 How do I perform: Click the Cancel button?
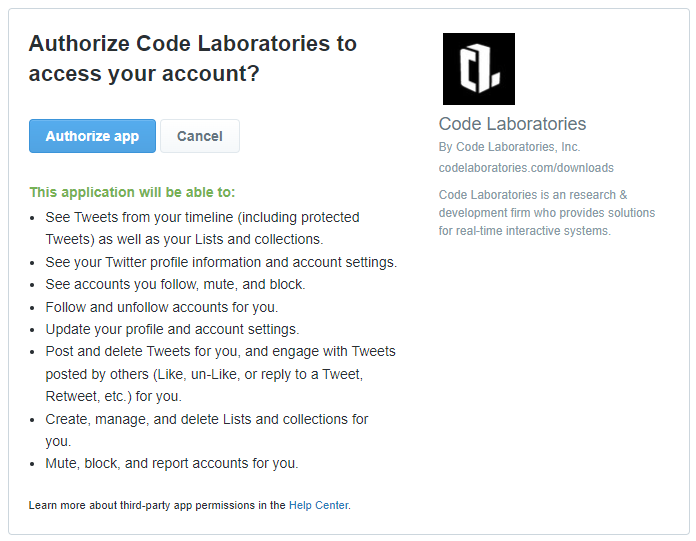coord(200,136)
